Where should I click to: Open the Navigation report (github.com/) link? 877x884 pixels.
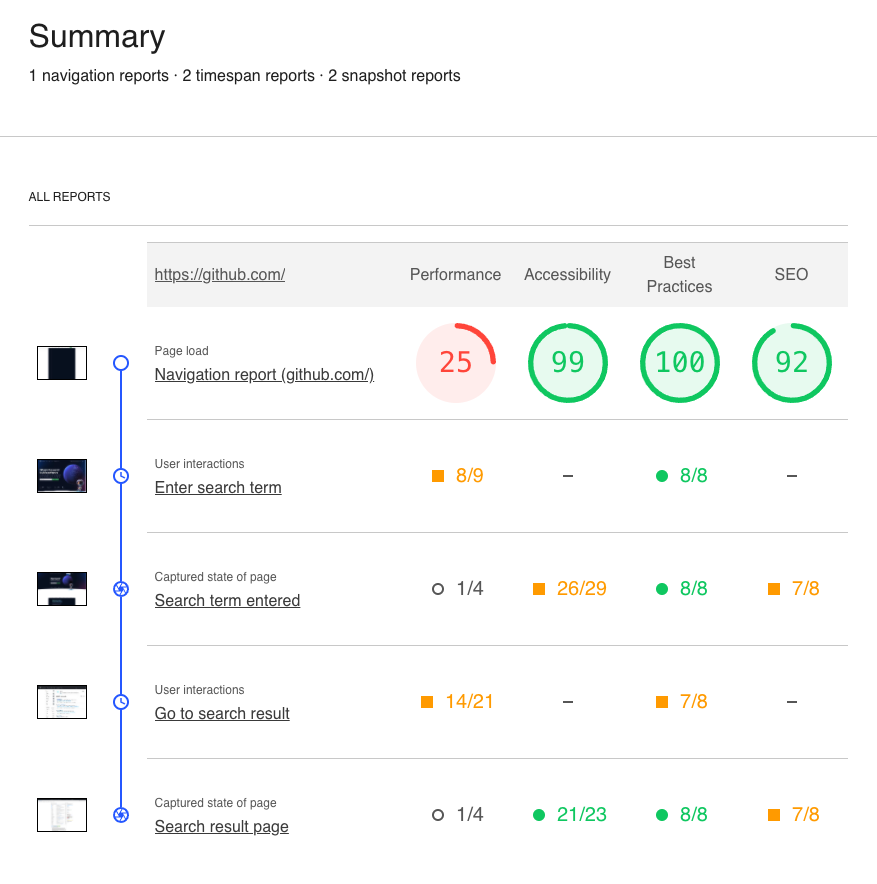click(264, 374)
